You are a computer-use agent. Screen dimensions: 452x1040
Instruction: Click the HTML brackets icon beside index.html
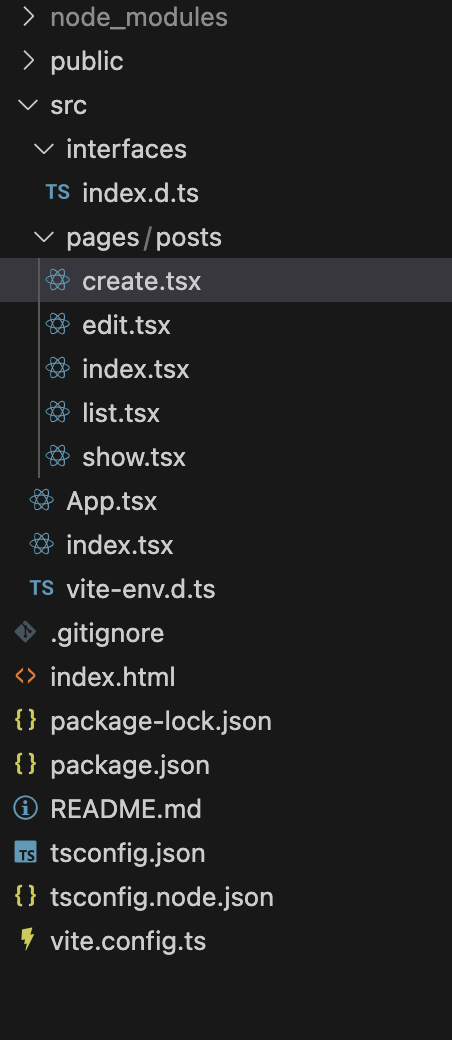[25, 677]
